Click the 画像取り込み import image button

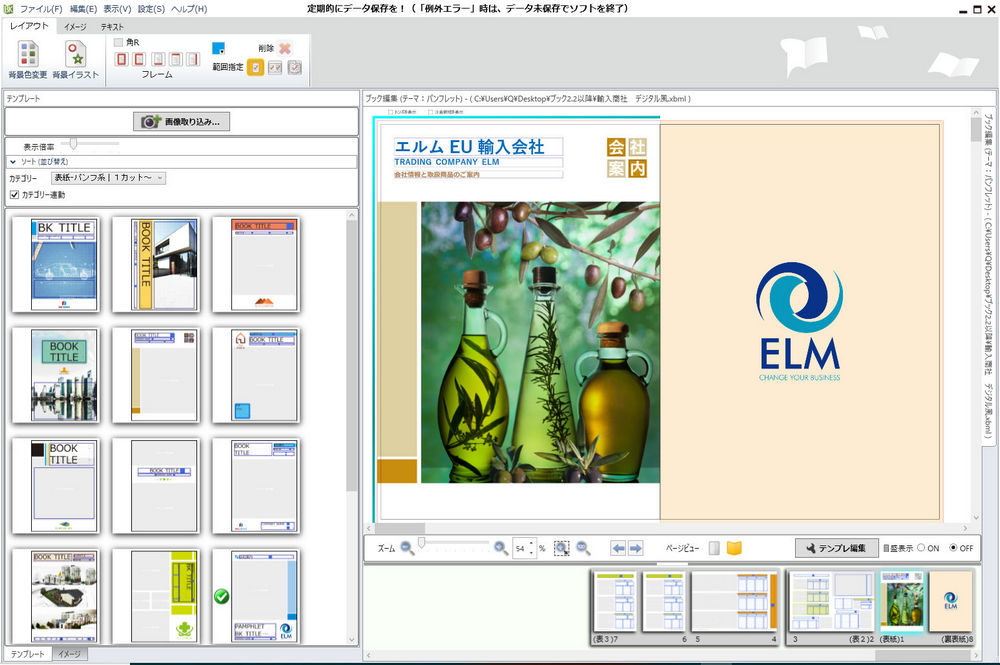pos(181,121)
